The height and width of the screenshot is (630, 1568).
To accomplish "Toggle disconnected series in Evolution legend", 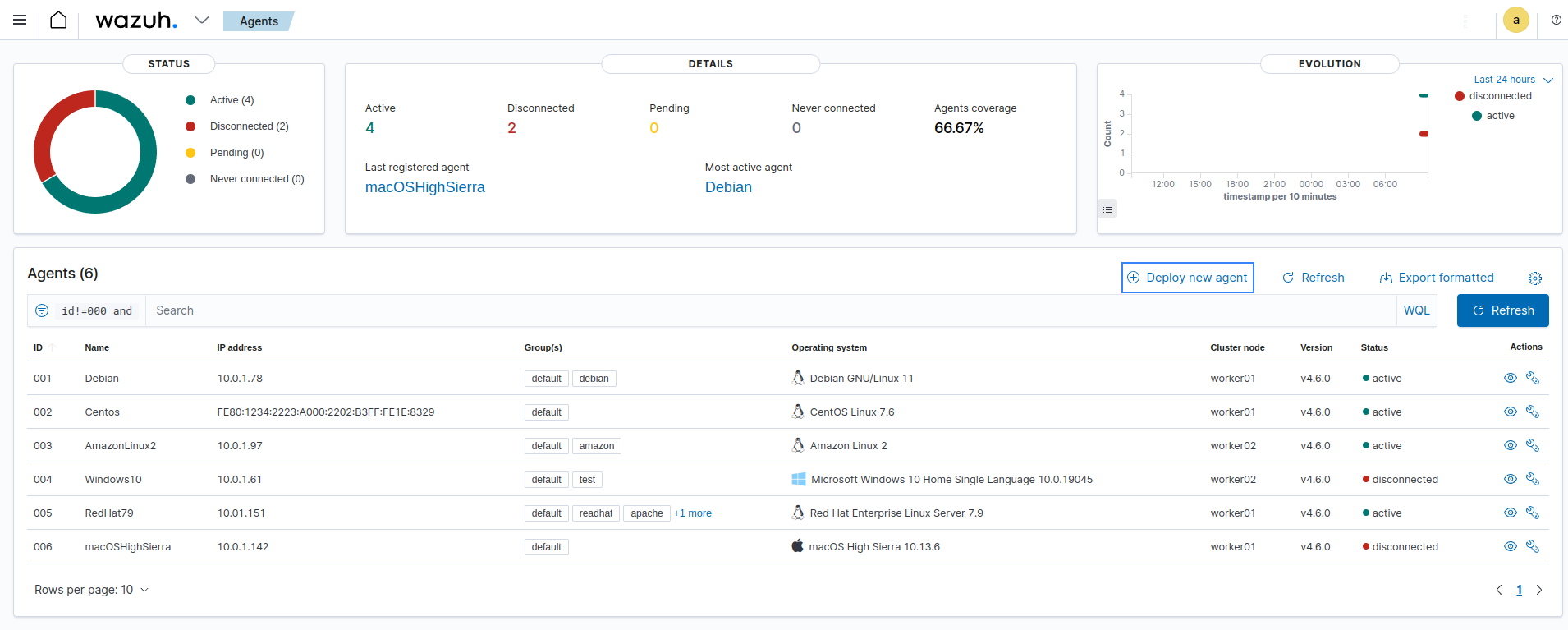I will [x=1493, y=96].
